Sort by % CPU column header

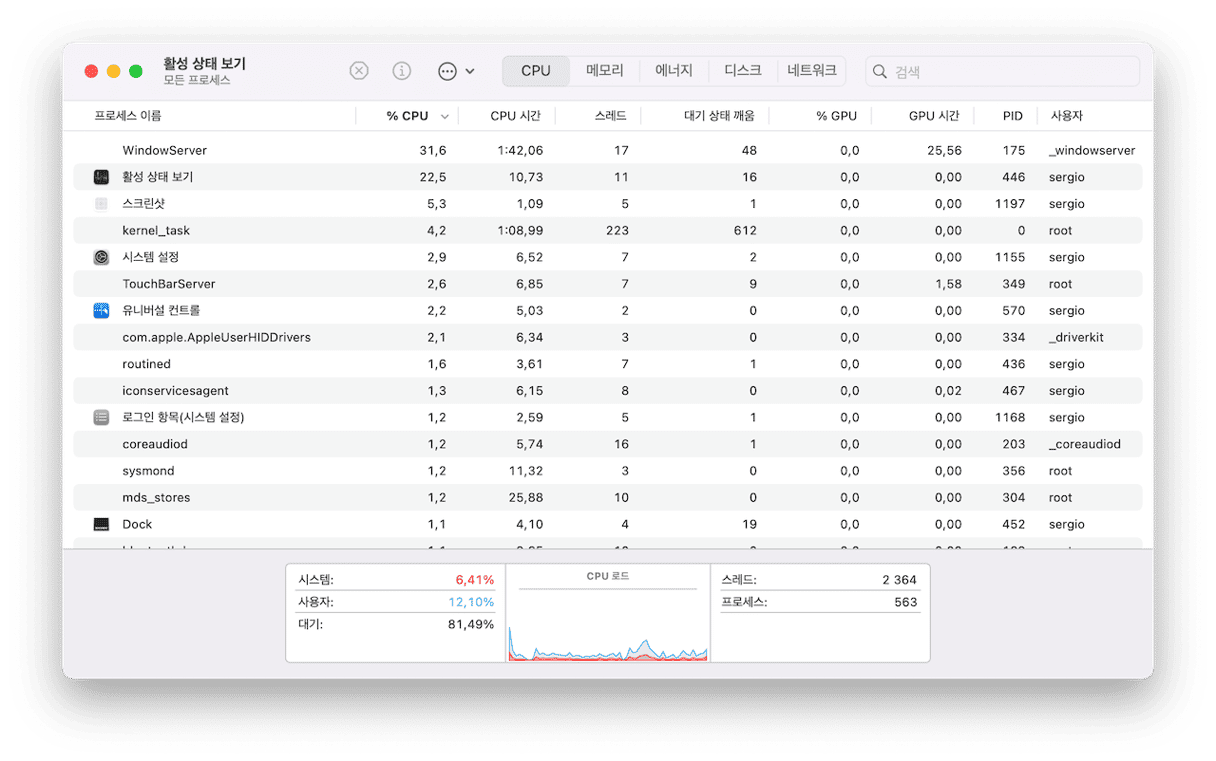pos(407,116)
